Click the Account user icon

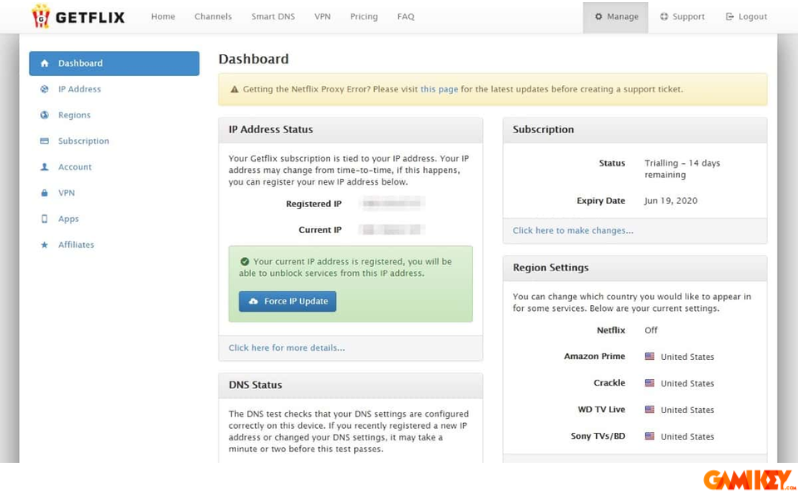pyautogui.click(x=44, y=167)
